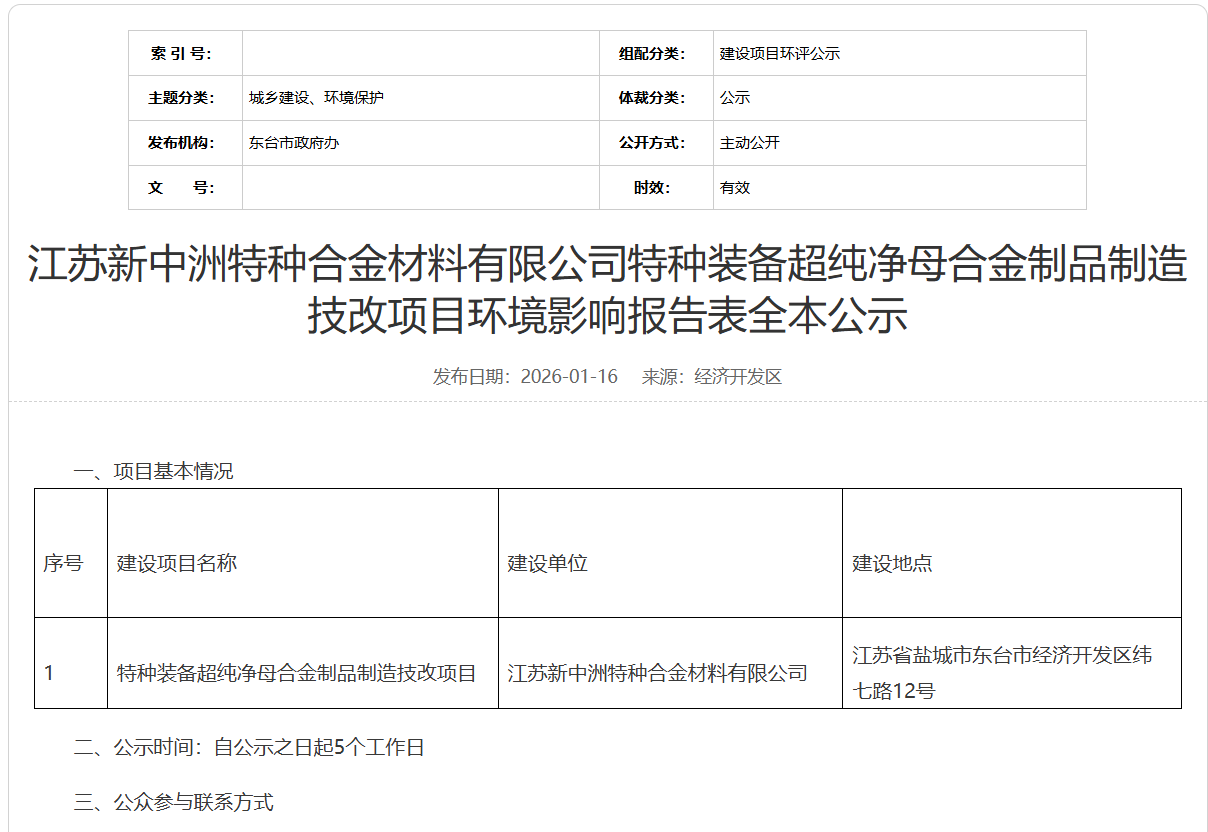This screenshot has width=1208, height=832.
Task: Click the 发布机构 label cell
Action: [185, 143]
